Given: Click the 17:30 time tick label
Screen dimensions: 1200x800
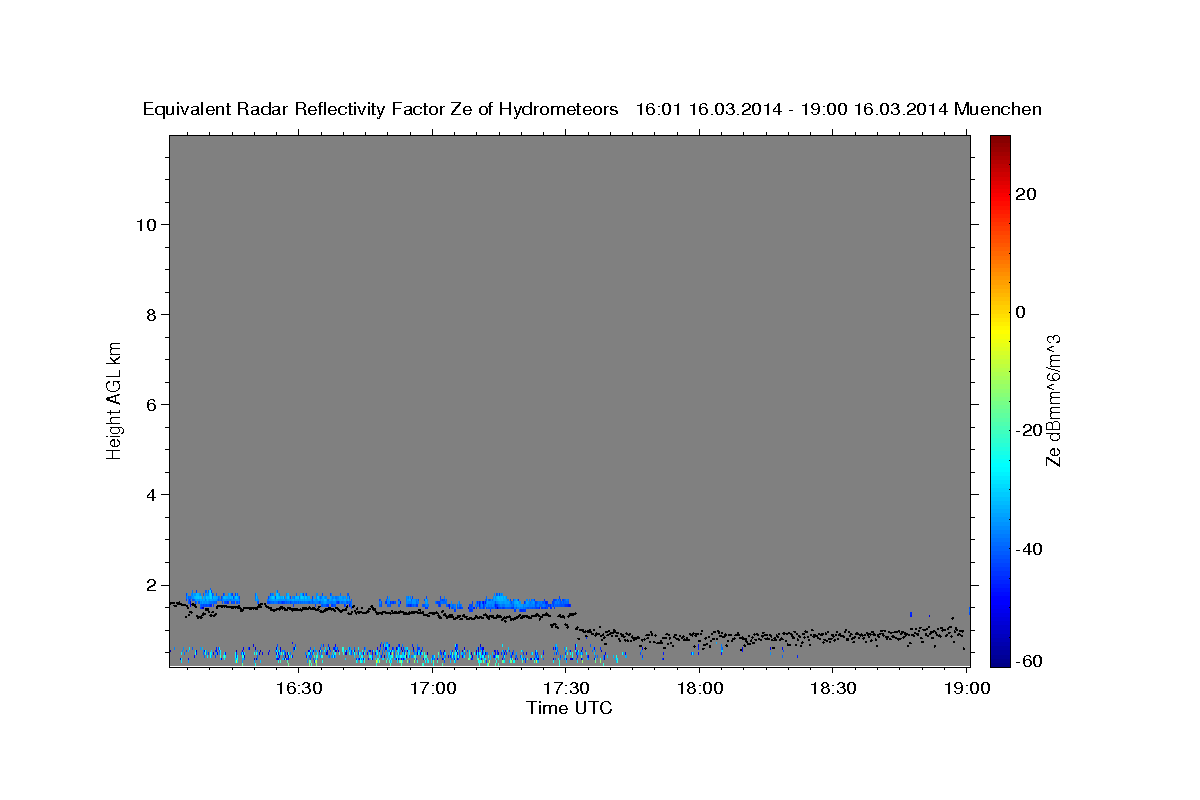Looking at the screenshot, I should 566,688.
